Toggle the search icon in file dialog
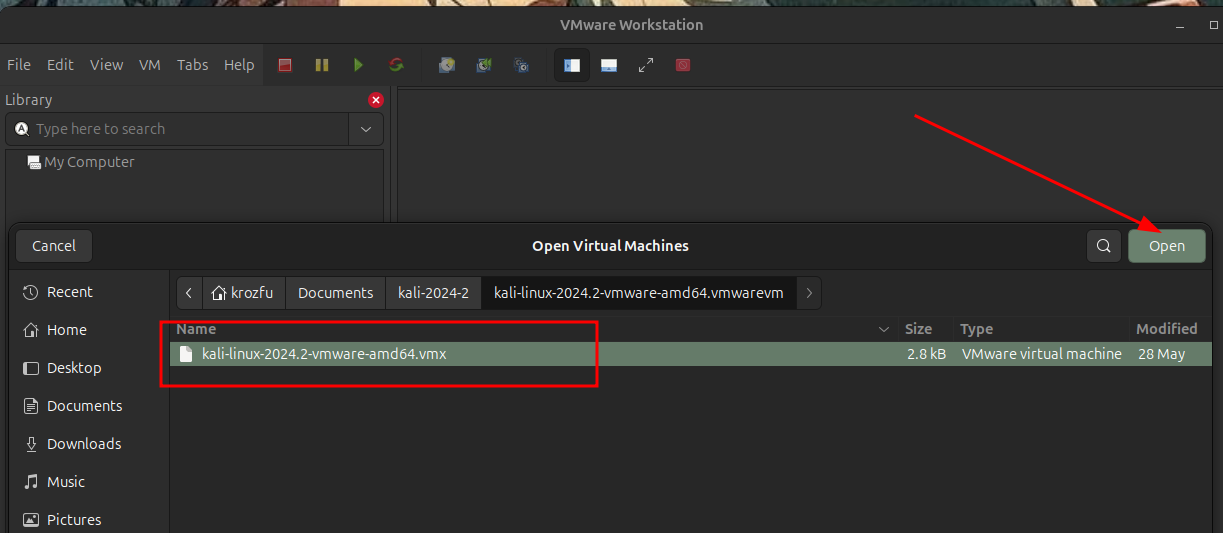The image size is (1223, 533). pyautogui.click(x=1103, y=246)
